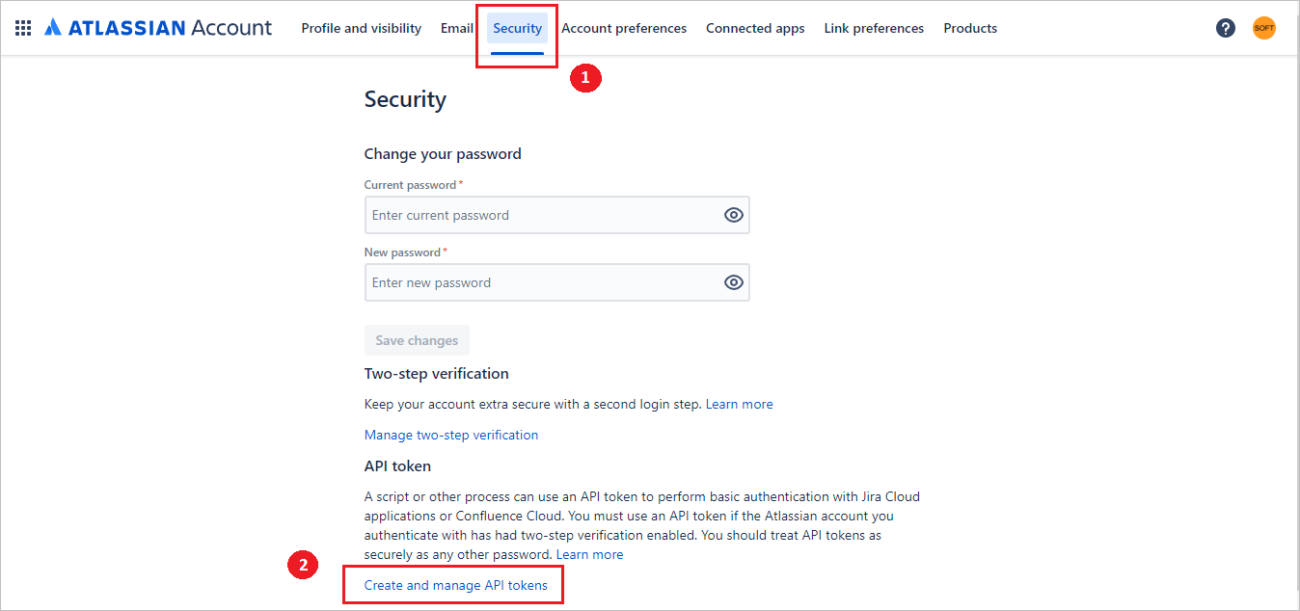Open the Connected apps tab
The height and width of the screenshot is (611, 1300).
point(755,28)
